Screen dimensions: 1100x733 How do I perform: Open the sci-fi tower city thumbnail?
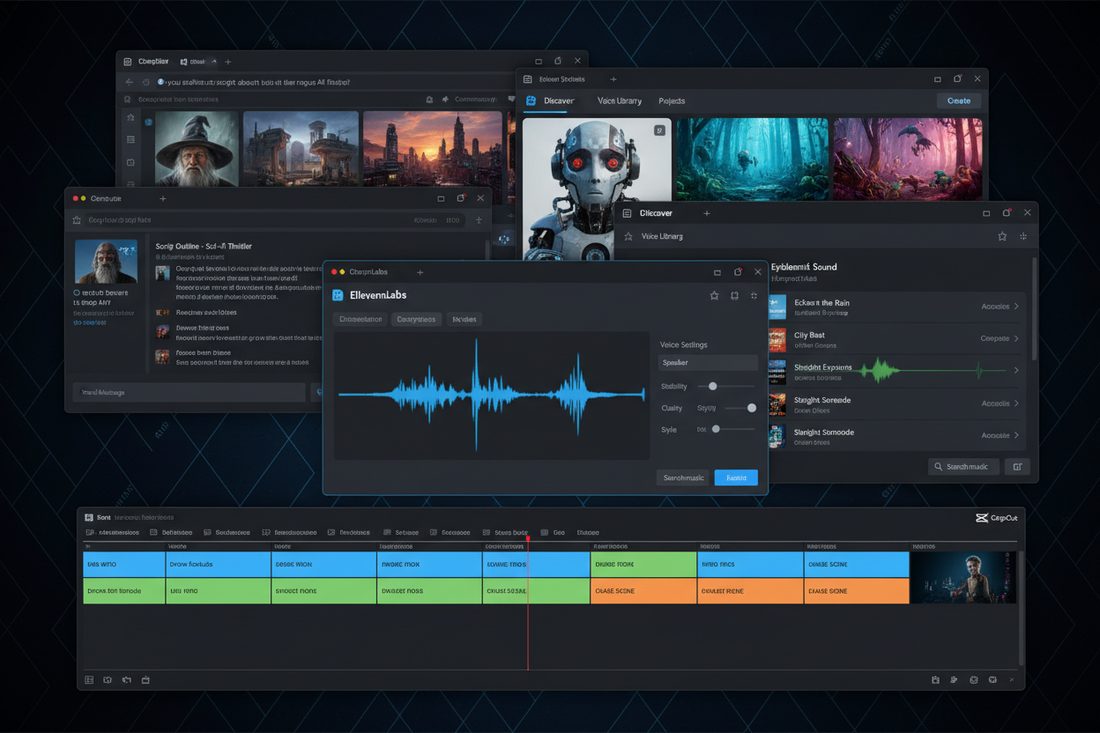[x=301, y=149]
